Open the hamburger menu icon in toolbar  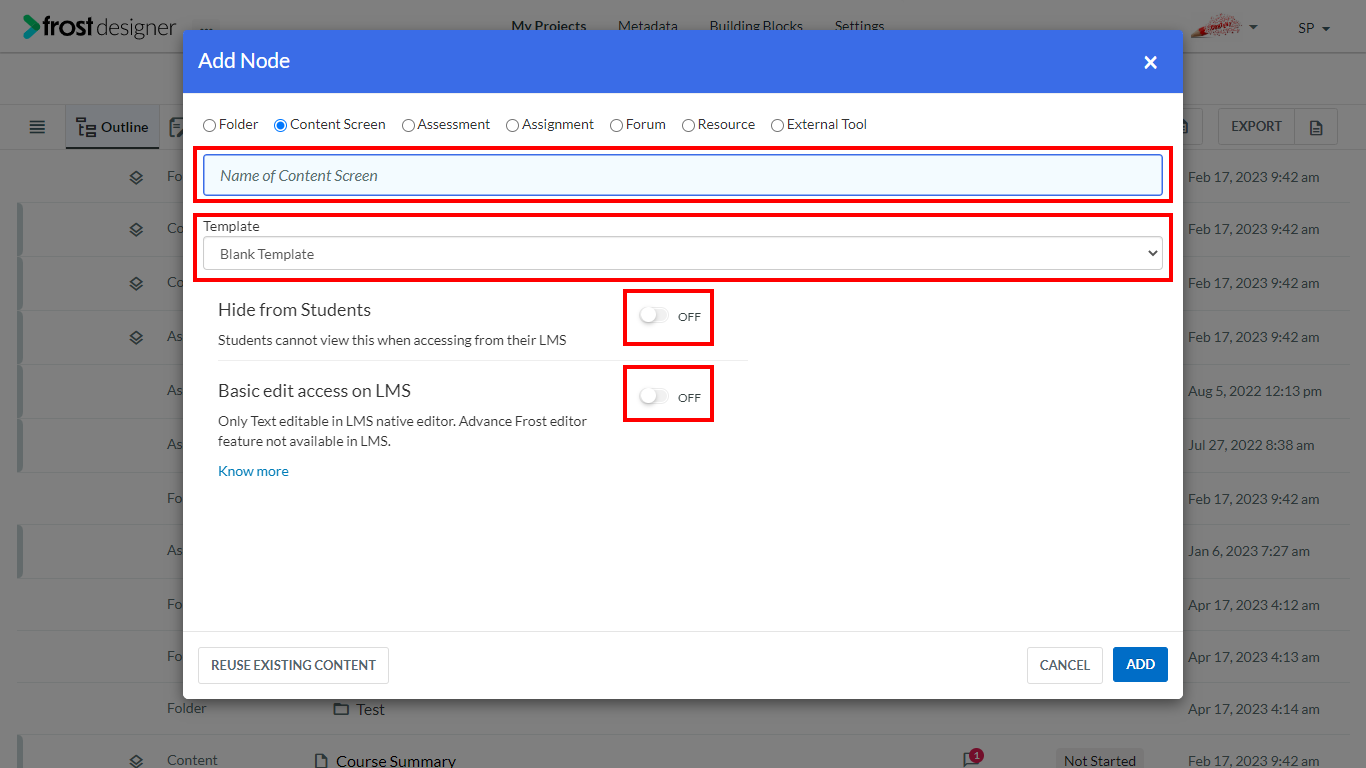pyautogui.click(x=37, y=127)
